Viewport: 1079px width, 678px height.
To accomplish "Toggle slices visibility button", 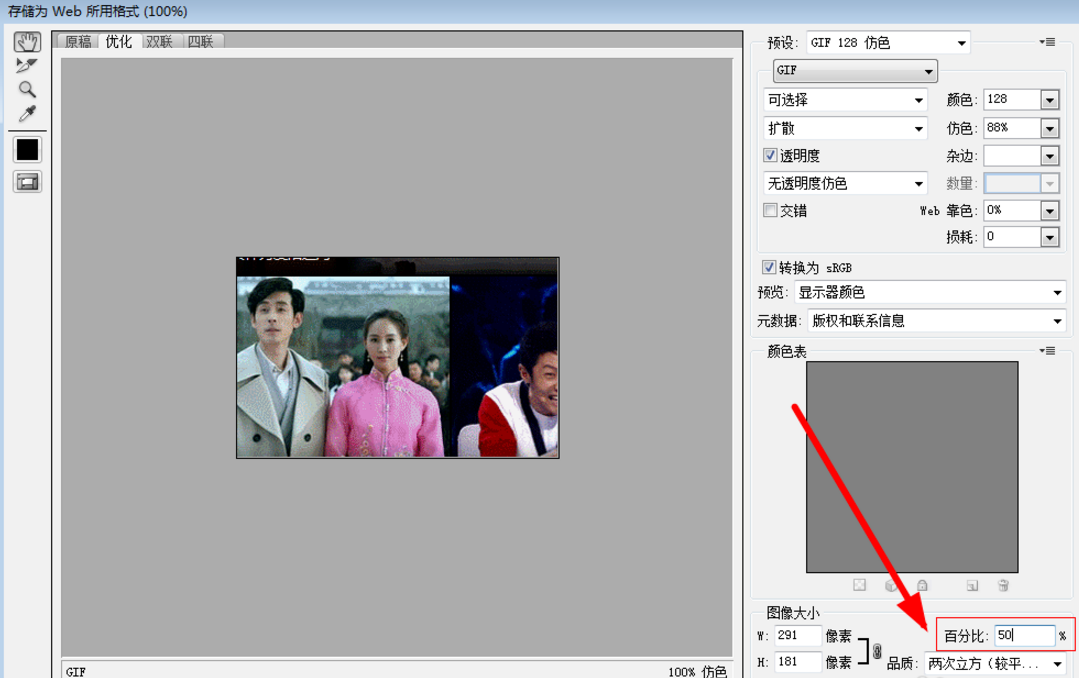I will (28, 182).
